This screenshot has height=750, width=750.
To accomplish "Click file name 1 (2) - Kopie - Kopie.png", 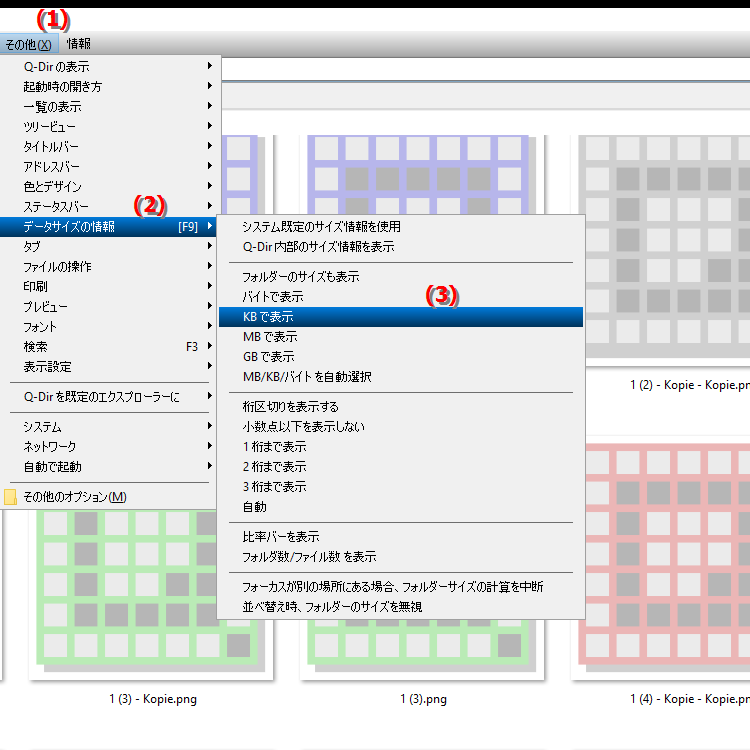I will [x=690, y=385].
